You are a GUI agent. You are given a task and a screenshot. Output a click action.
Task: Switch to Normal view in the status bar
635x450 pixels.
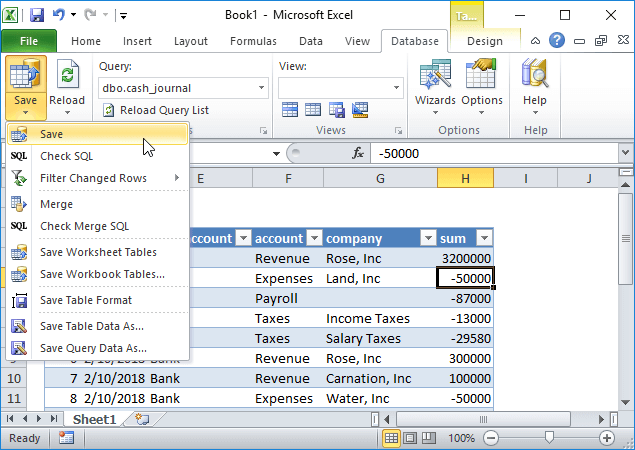click(x=391, y=438)
